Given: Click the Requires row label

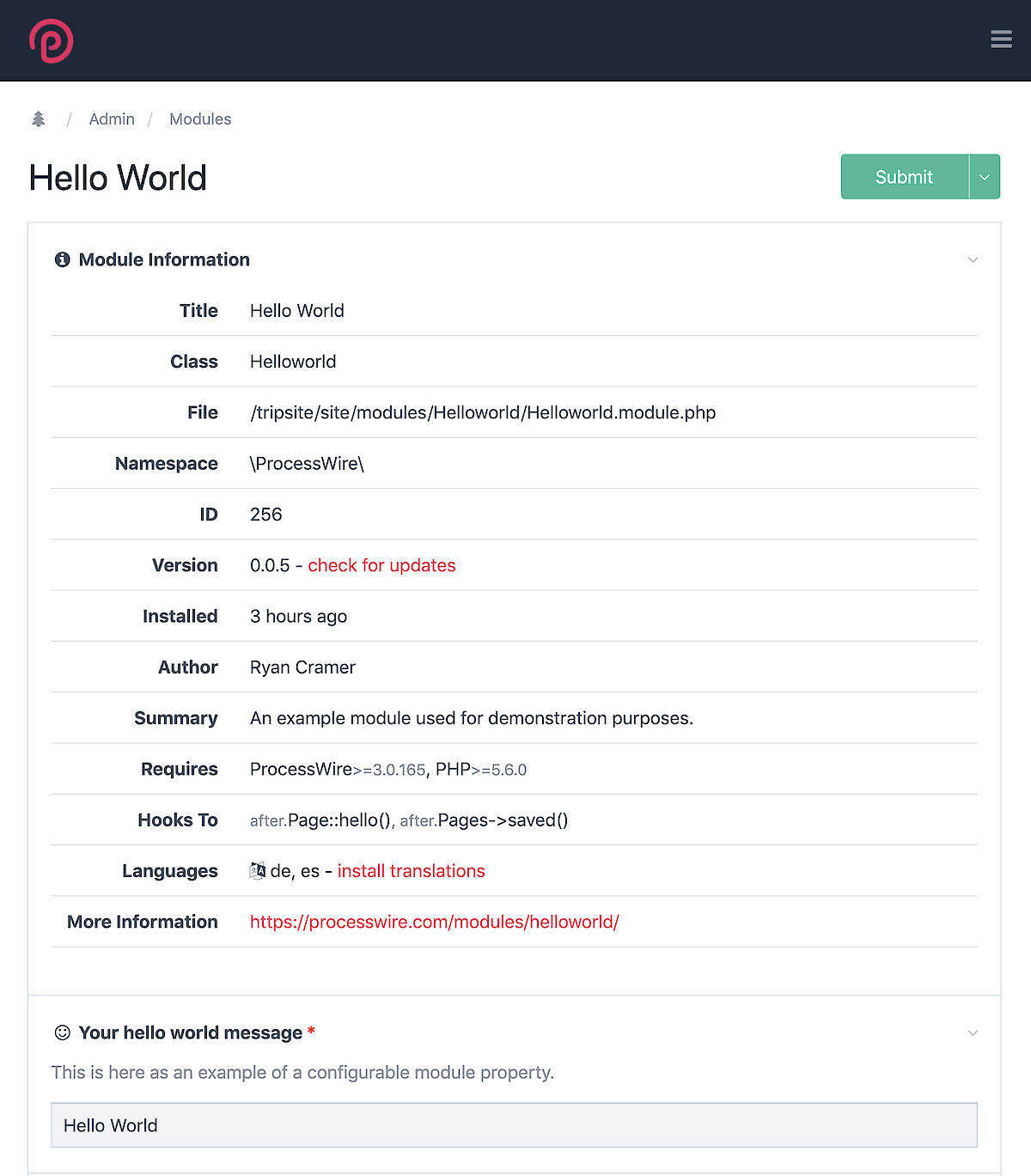Looking at the screenshot, I should click(180, 770).
